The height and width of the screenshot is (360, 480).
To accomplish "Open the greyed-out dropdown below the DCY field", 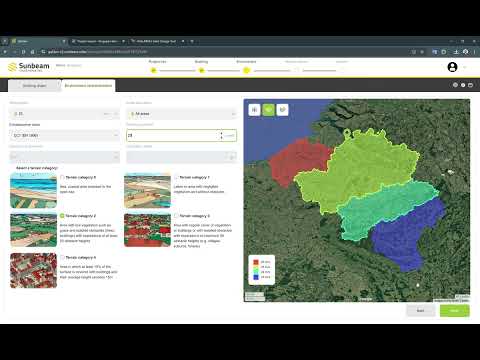I will [64, 157].
